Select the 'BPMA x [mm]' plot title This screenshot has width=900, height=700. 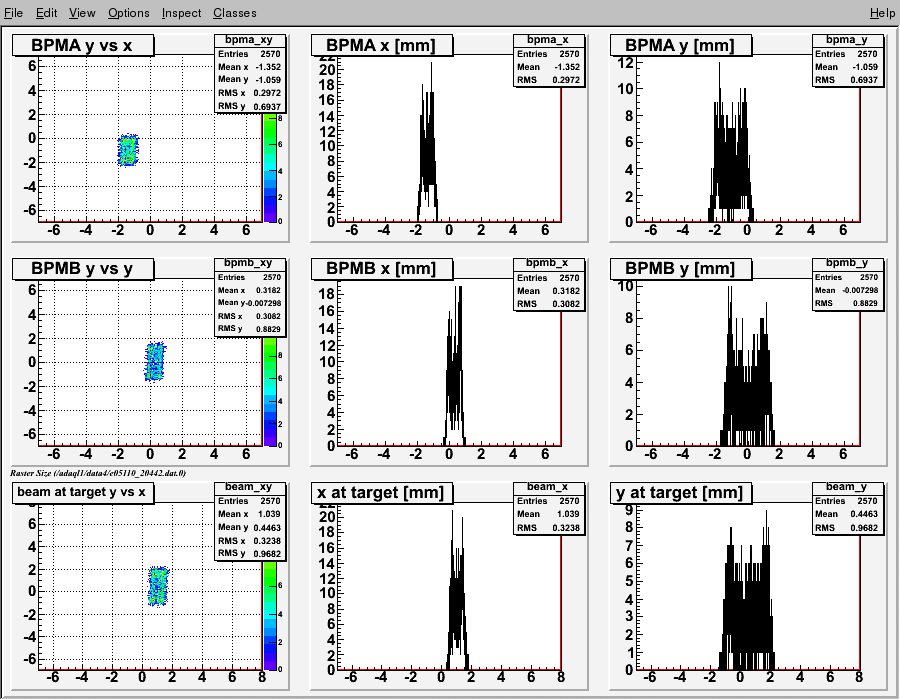click(382, 45)
